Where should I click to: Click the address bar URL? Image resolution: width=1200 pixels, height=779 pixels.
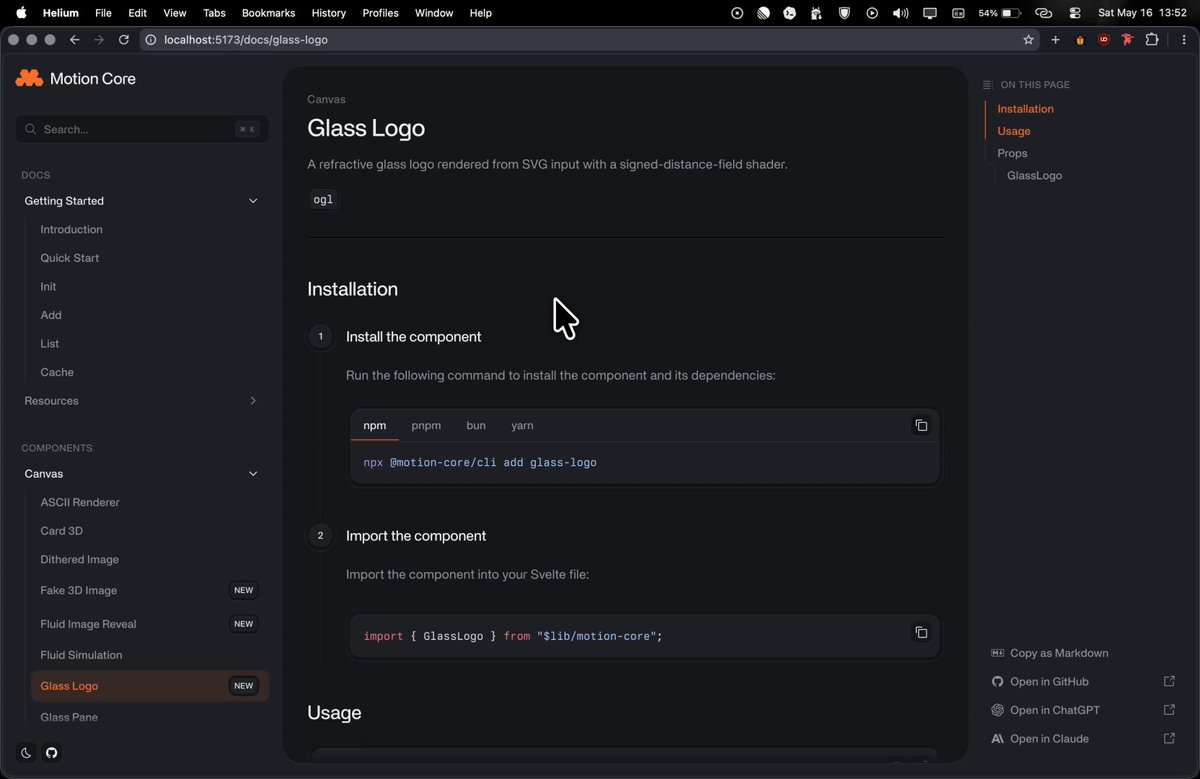[246, 40]
